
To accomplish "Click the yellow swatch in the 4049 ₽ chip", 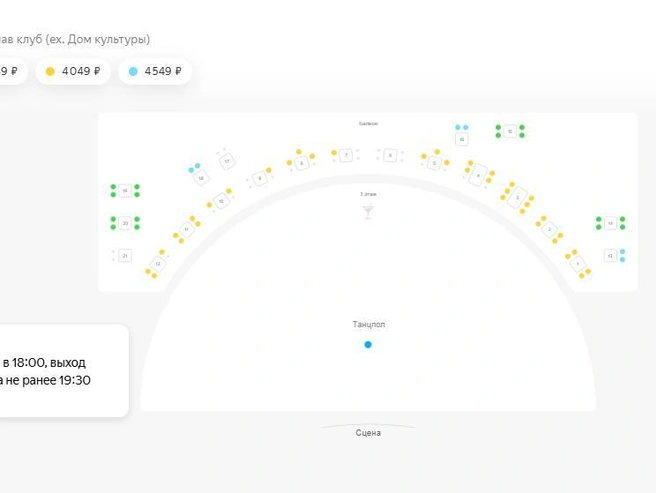I will pyautogui.click(x=50, y=72).
